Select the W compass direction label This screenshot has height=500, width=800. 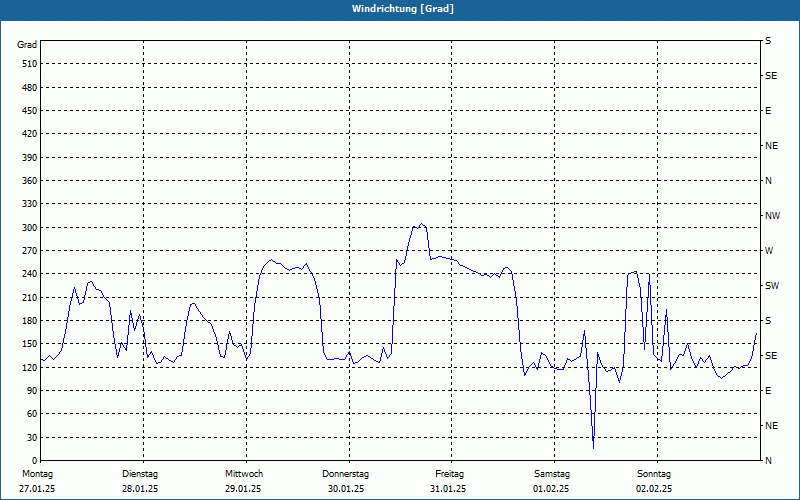(x=769, y=251)
